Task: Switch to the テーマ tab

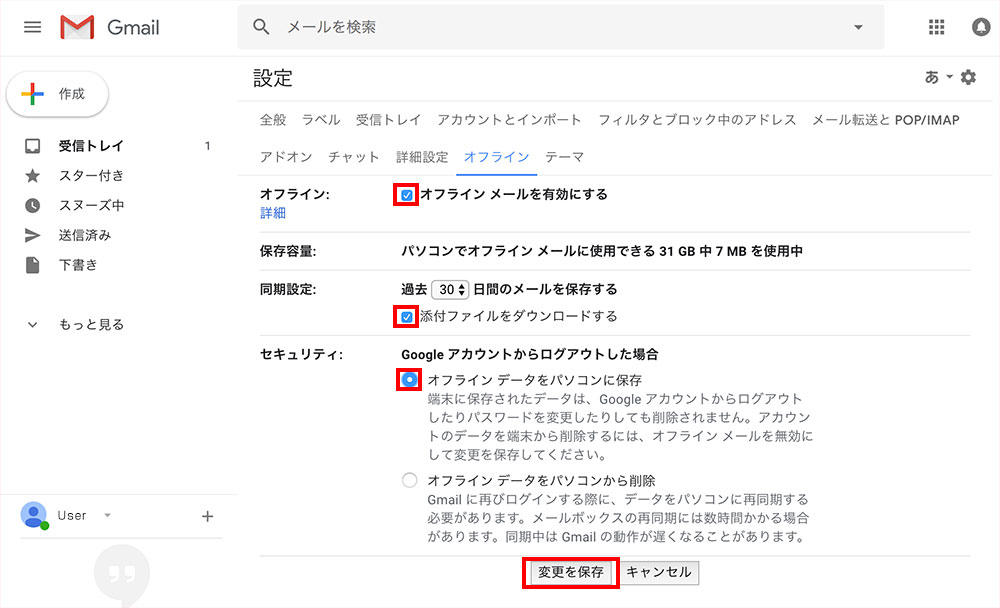Action: (564, 157)
